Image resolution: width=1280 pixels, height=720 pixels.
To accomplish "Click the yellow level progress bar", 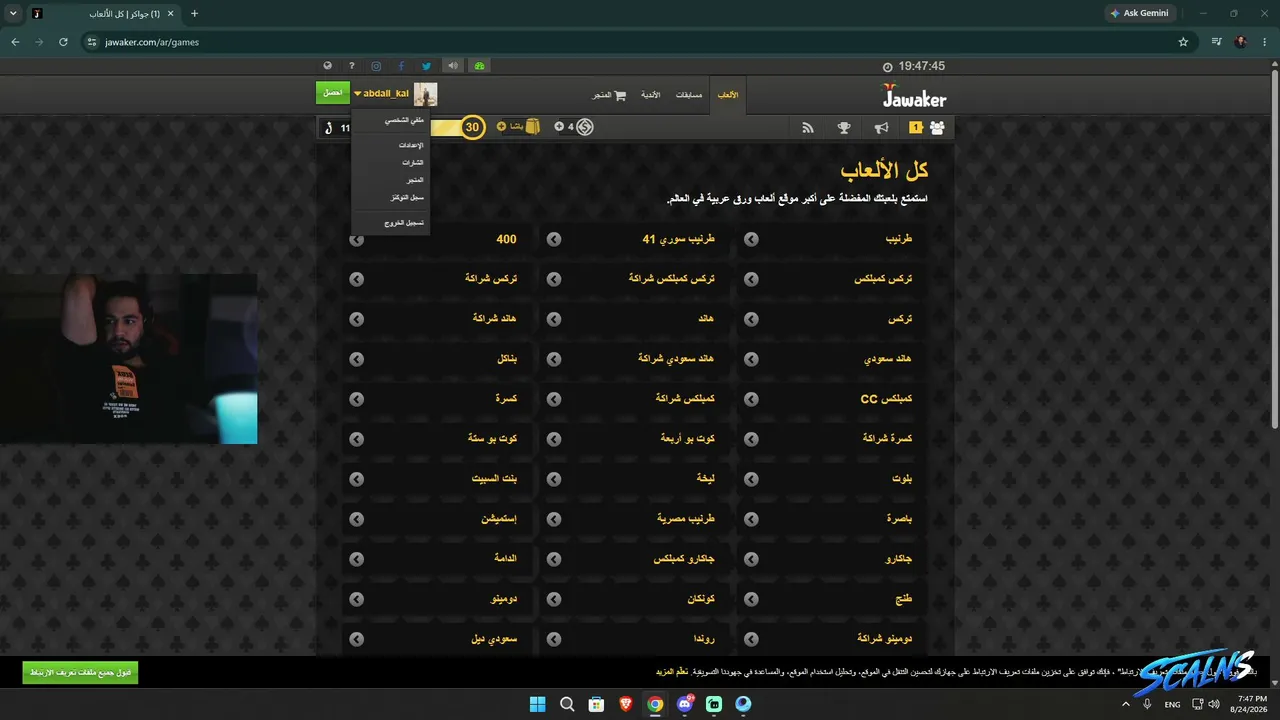I will [x=446, y=127].
